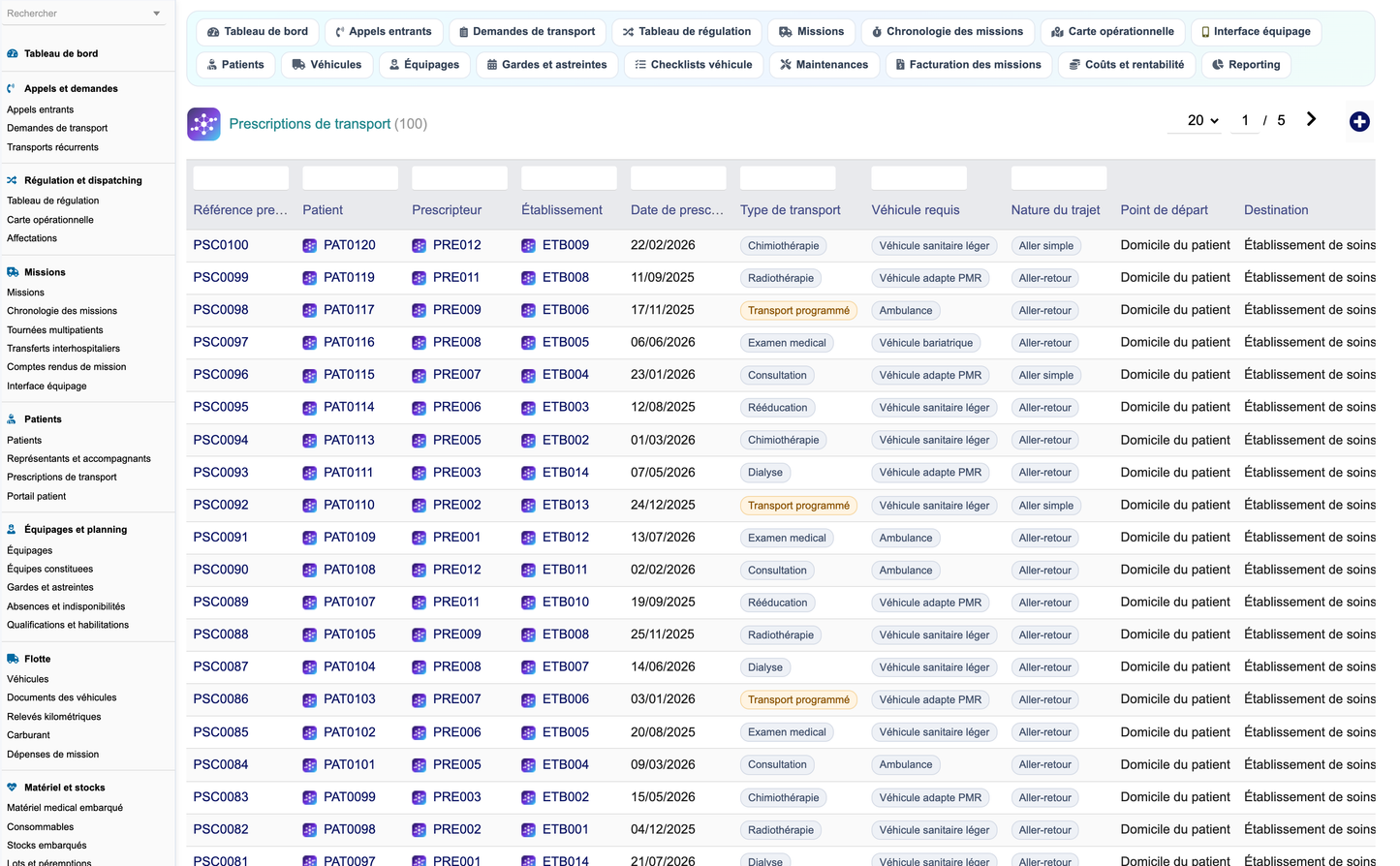Open Demandes de transport tab

pos(527,32)
